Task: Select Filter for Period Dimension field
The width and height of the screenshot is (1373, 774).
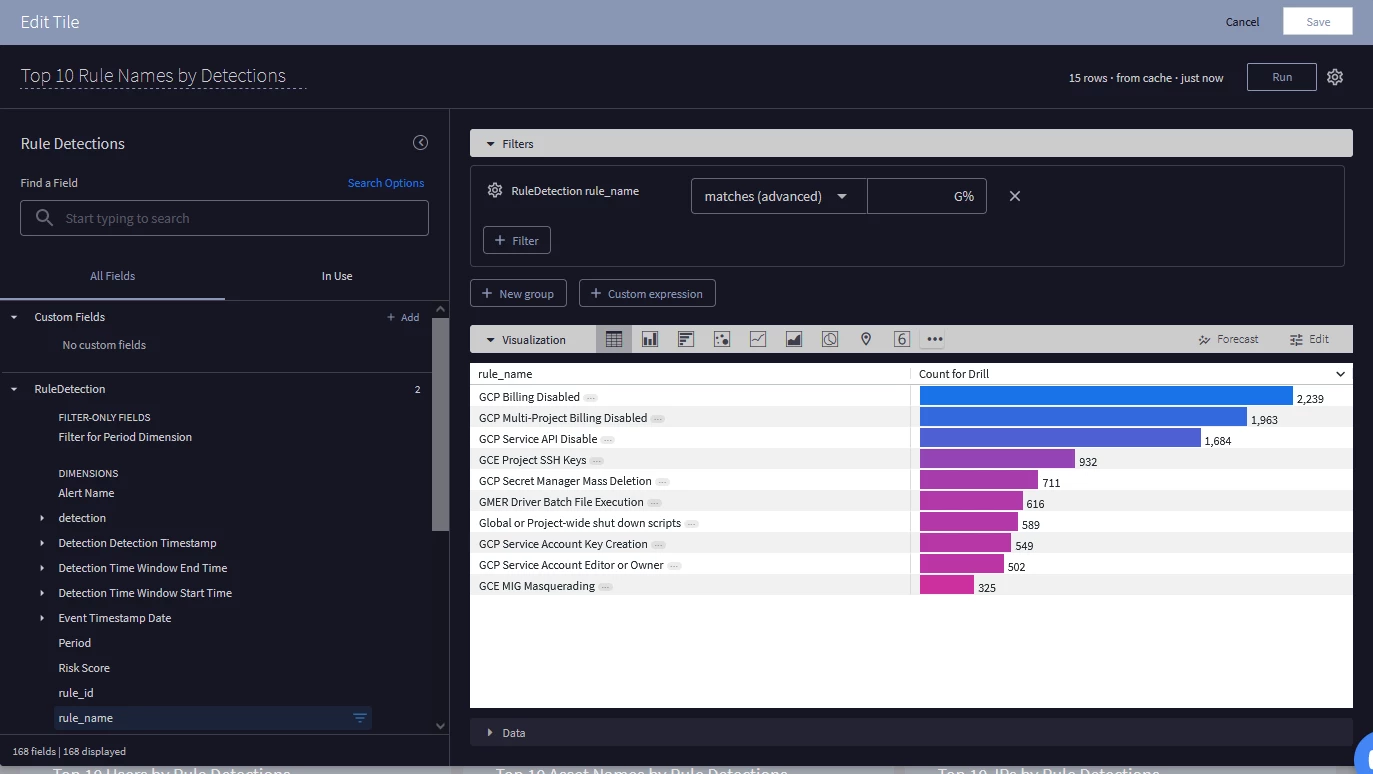Action: [125, 437]
